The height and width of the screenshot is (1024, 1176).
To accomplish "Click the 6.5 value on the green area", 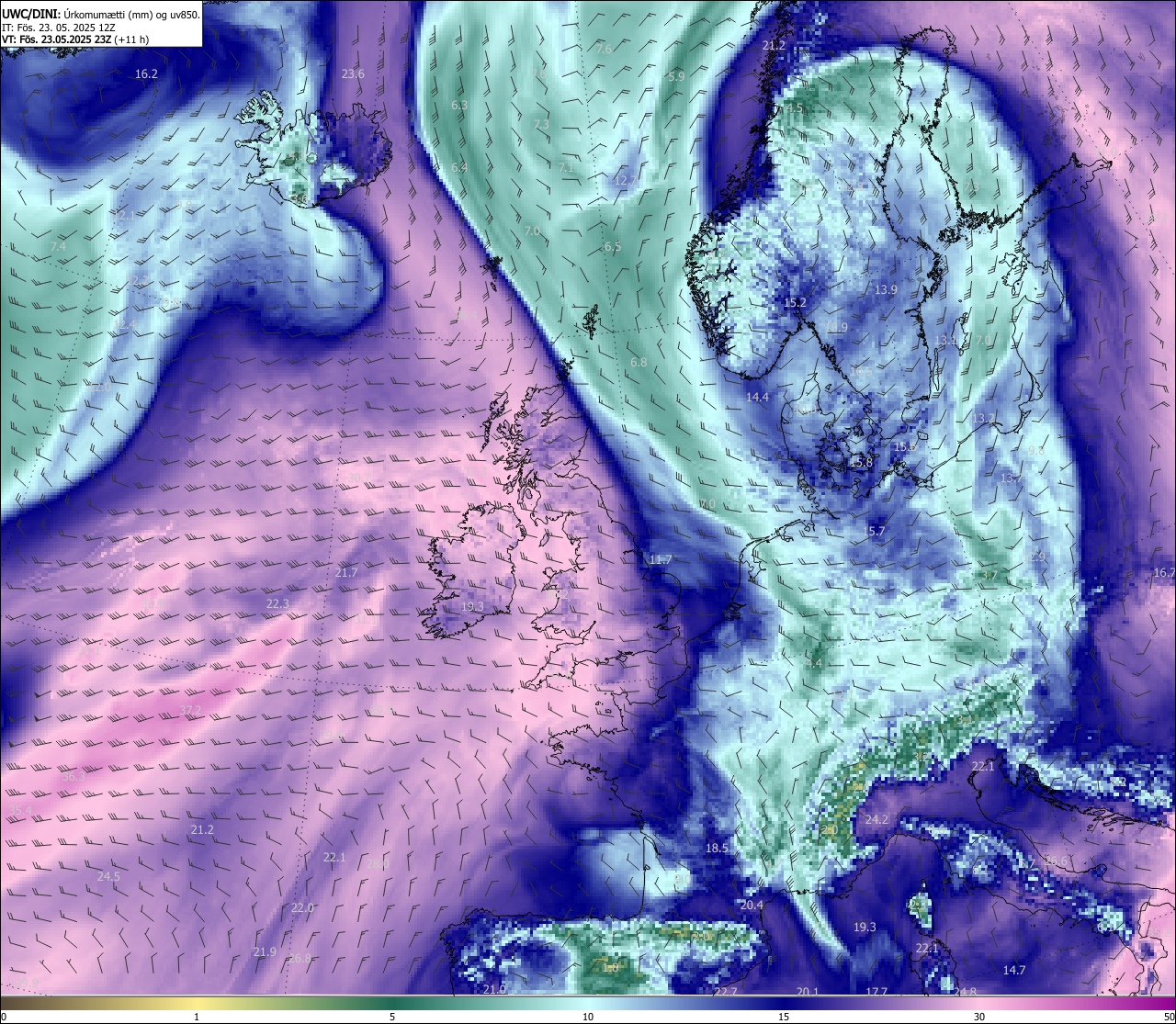I will (612, 246).
